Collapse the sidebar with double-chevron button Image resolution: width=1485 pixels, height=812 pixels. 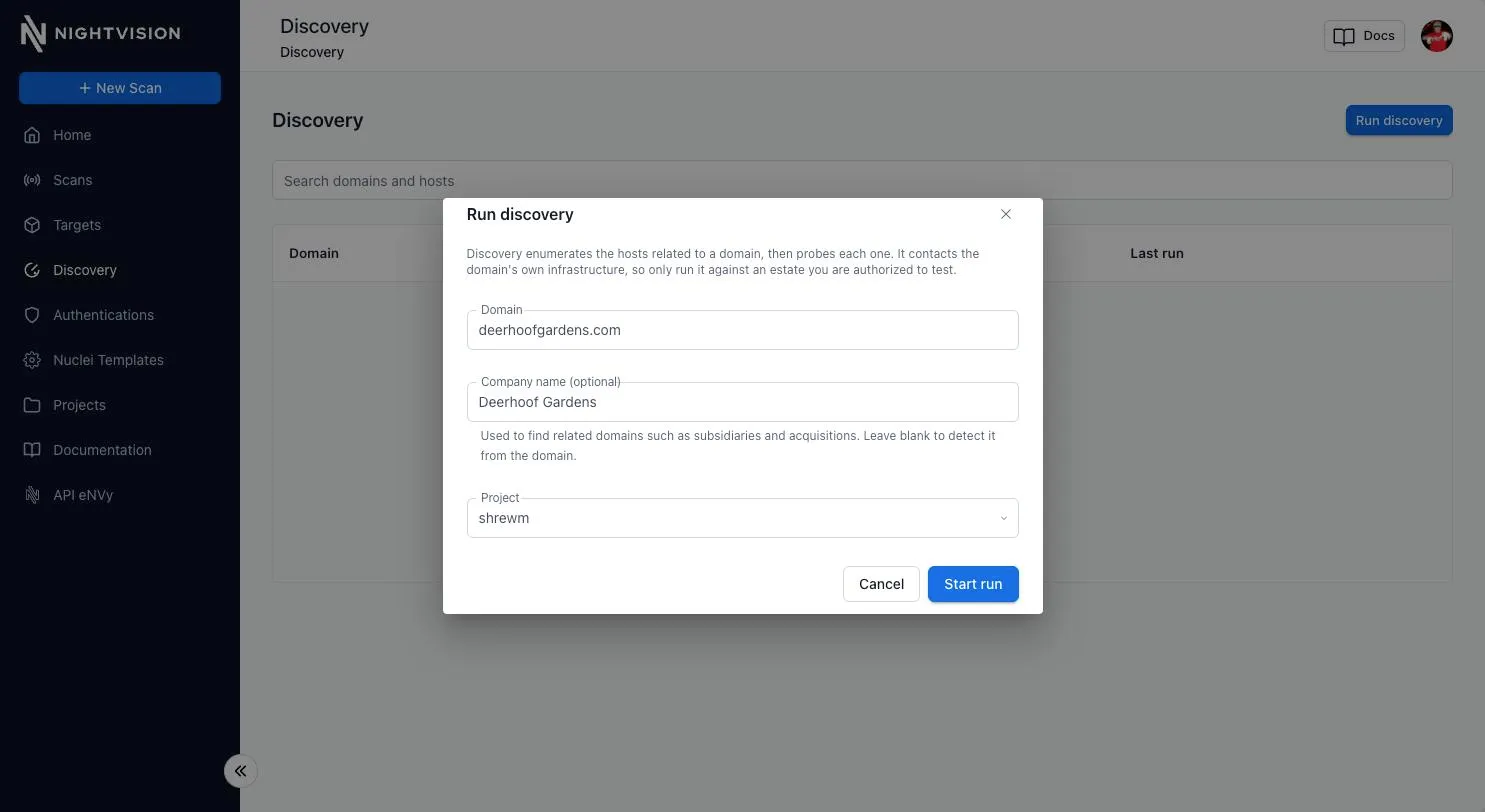pyautogui.click(x=240, y=771)
